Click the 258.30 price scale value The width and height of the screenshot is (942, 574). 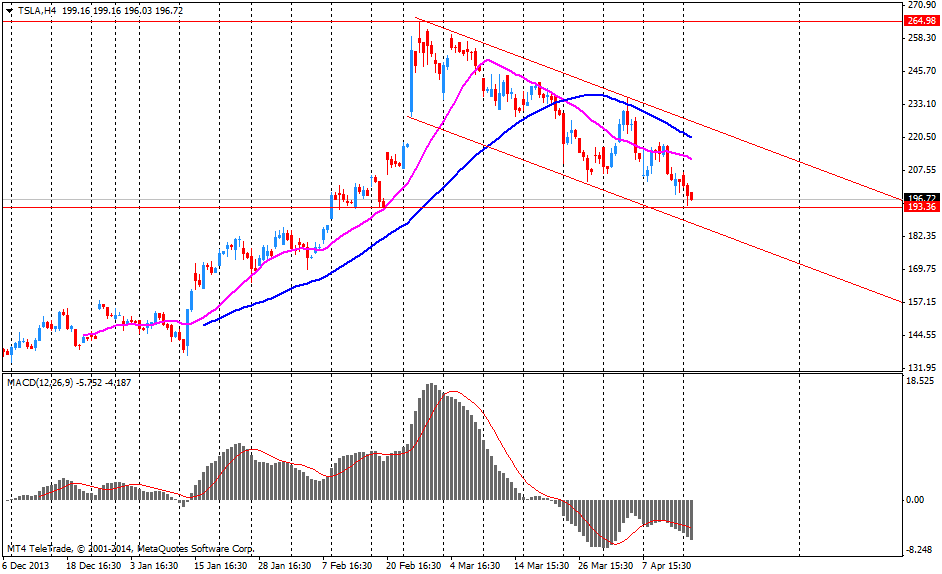pos(922,38)
